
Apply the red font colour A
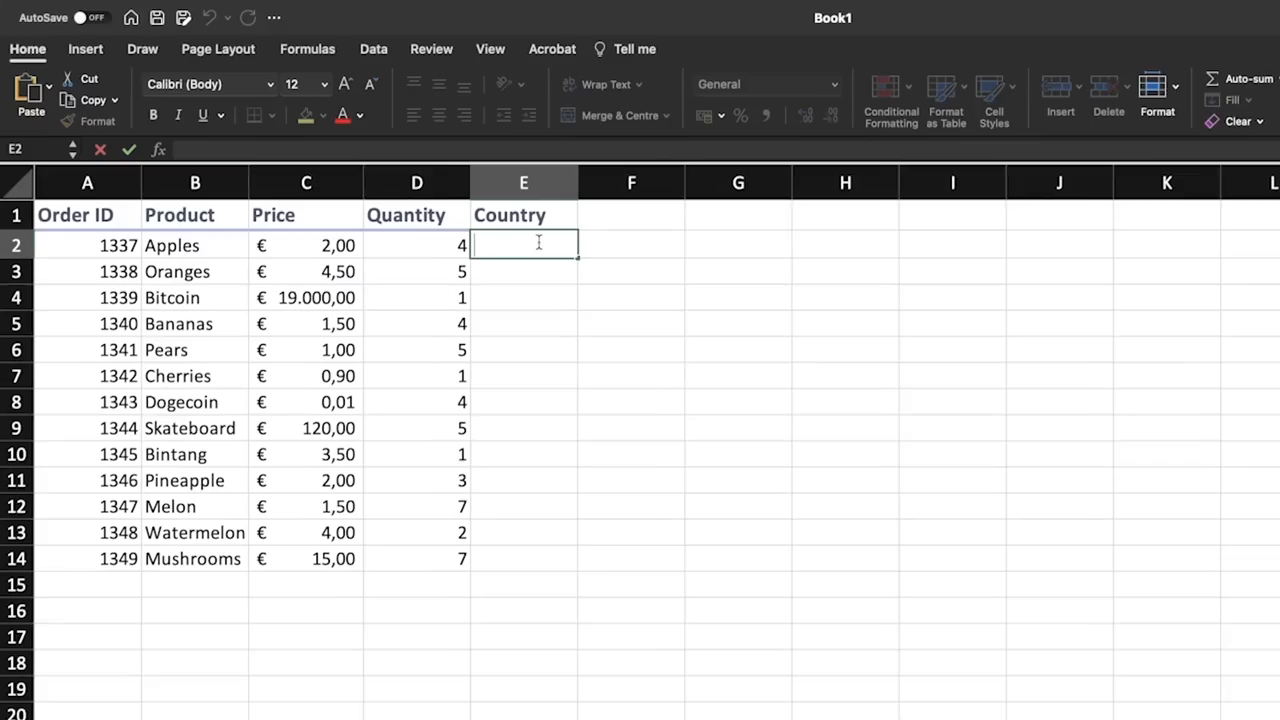coord(343,115)
